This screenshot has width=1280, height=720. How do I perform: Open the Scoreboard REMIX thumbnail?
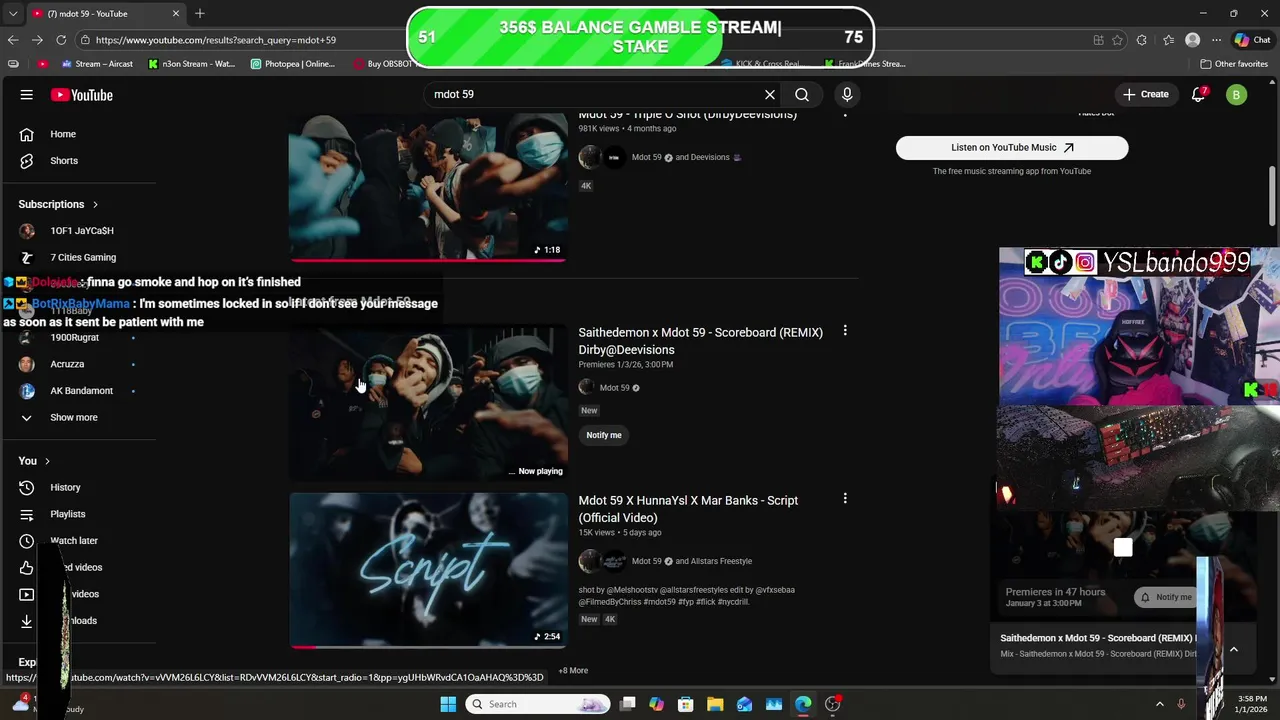428,402
